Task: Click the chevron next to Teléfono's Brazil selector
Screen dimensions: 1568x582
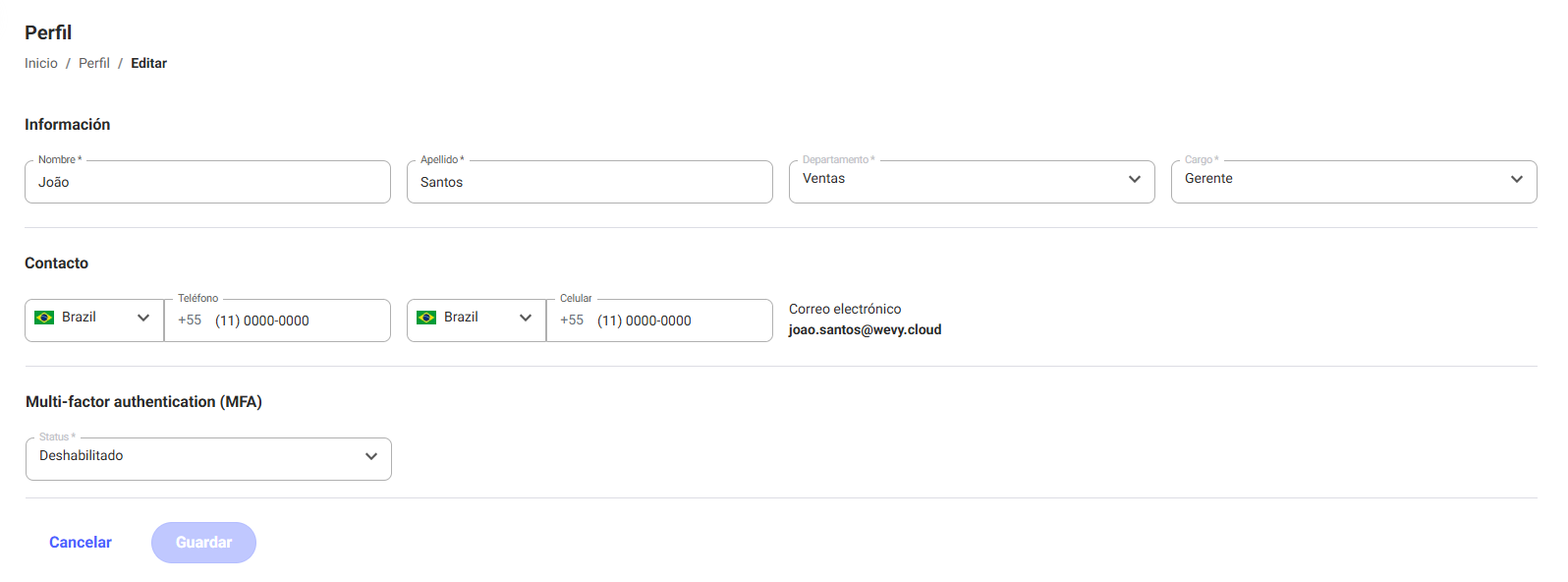Action: click(x=143, y=318)
